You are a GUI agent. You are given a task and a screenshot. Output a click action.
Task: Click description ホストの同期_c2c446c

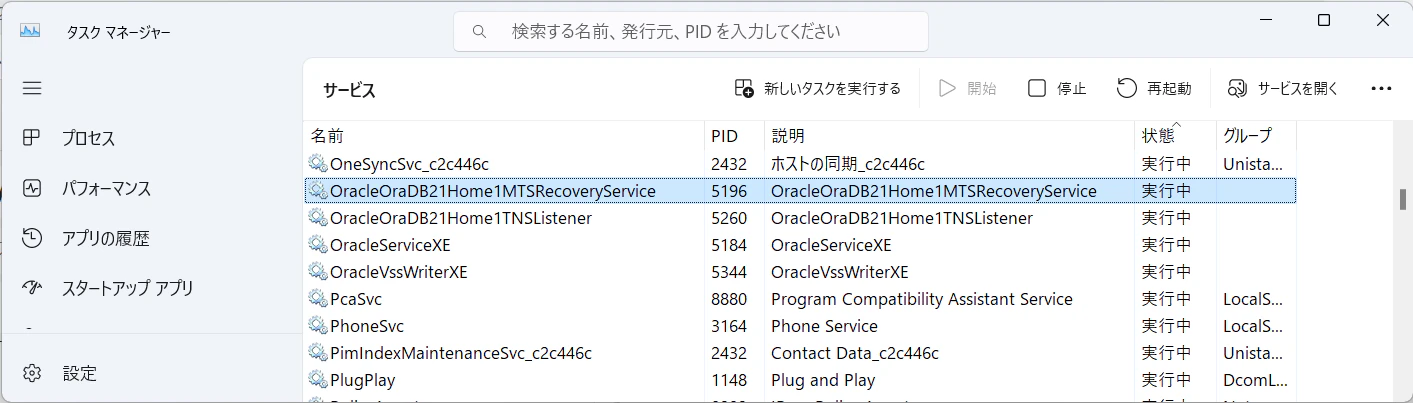pyautogui.click(x=847, y=163)
